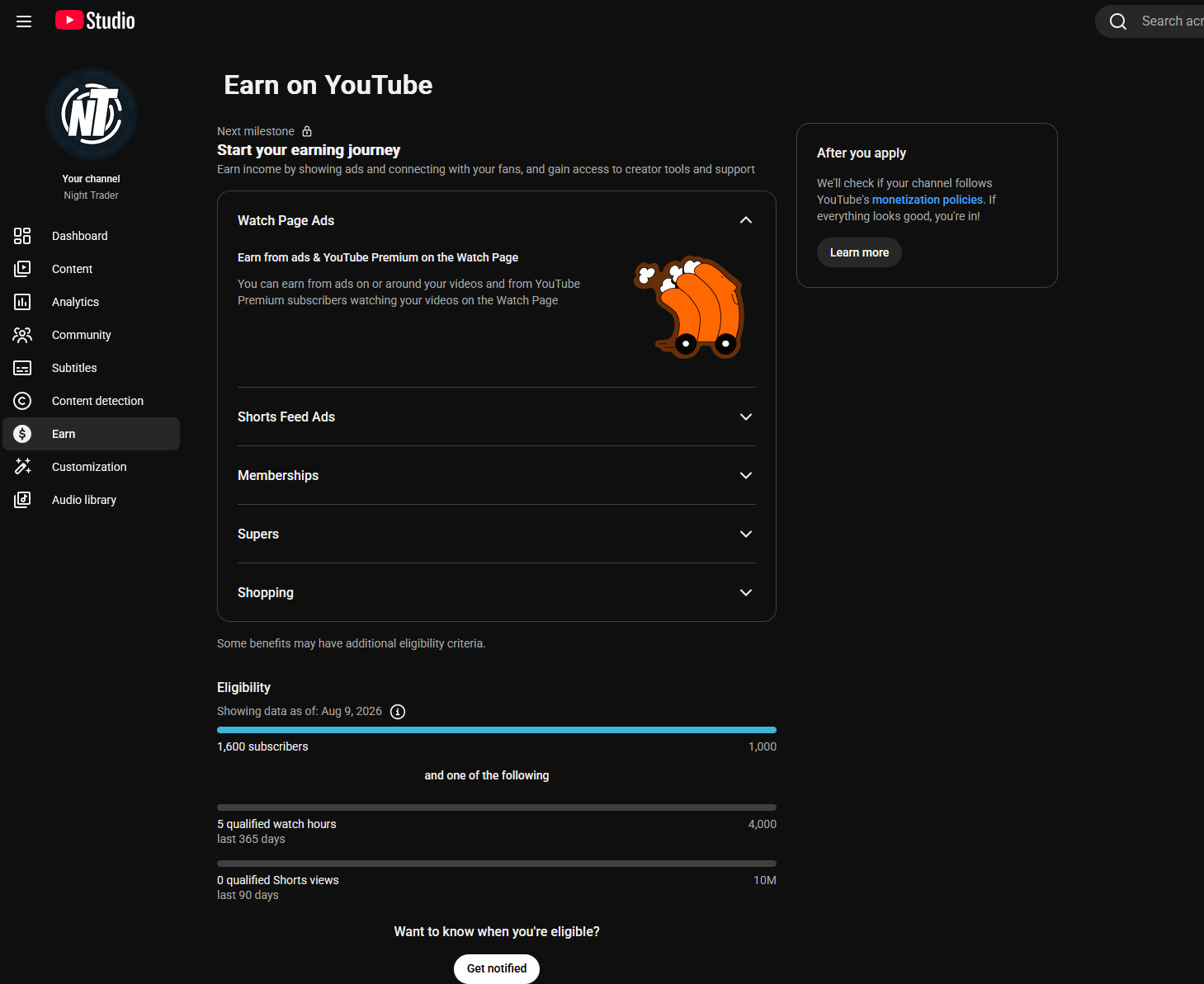Select Earn in the sidebar
1204x984 pixels.
pyautogui.click(x=92, y=434)
